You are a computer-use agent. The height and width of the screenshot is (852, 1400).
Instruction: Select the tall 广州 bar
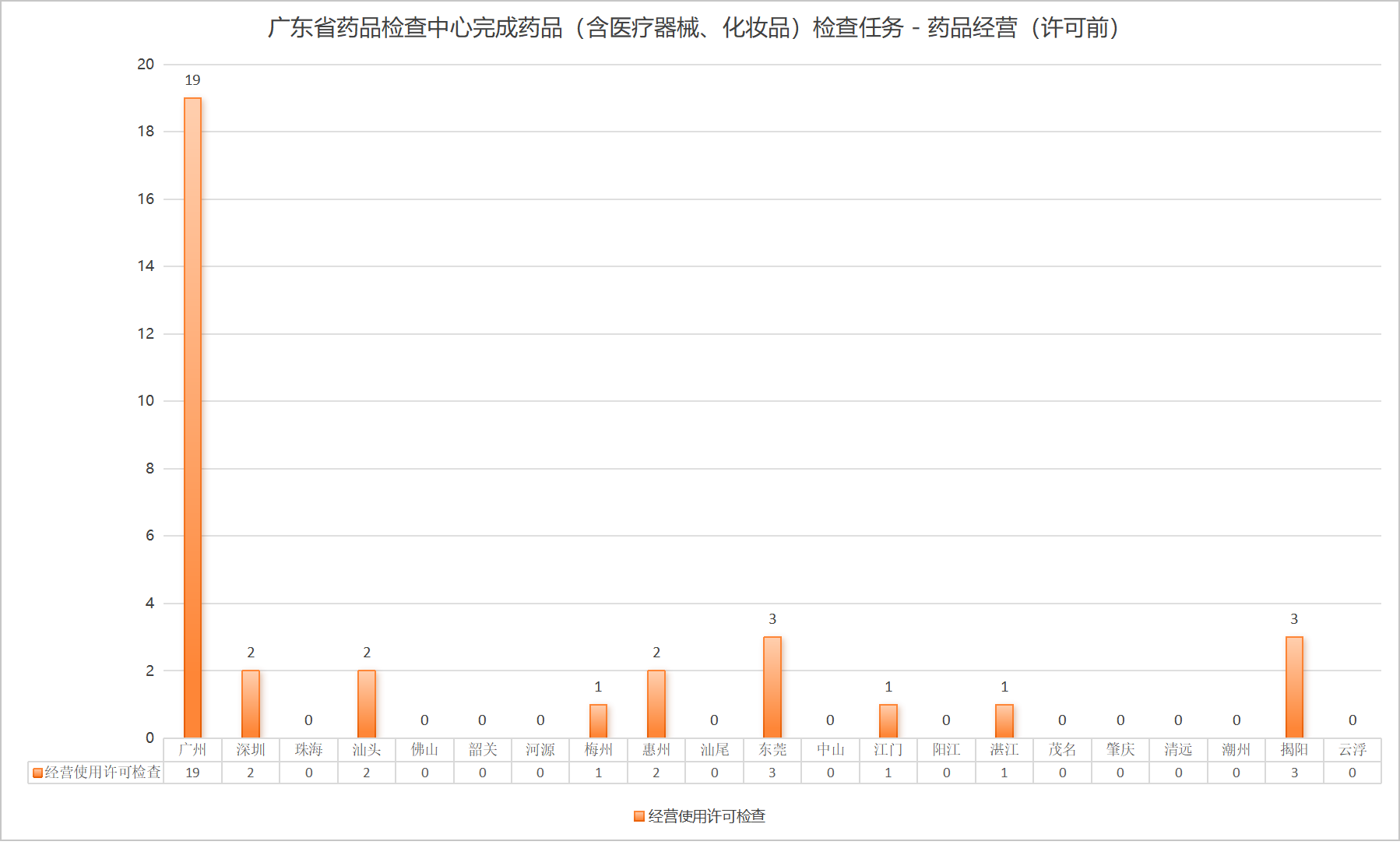(192, 417)
